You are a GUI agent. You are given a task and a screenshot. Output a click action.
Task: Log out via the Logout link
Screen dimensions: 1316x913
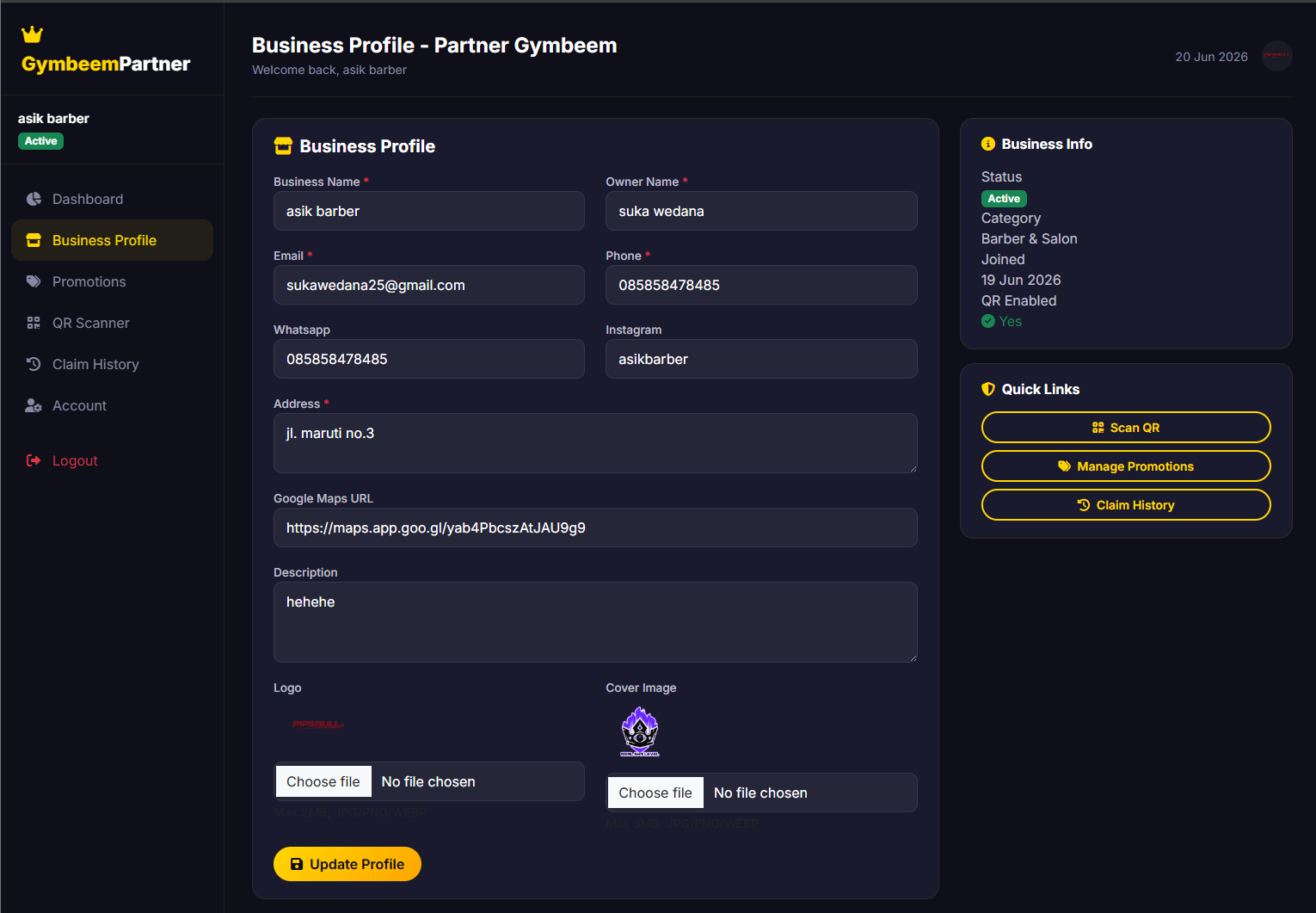[x=112, y=460]
